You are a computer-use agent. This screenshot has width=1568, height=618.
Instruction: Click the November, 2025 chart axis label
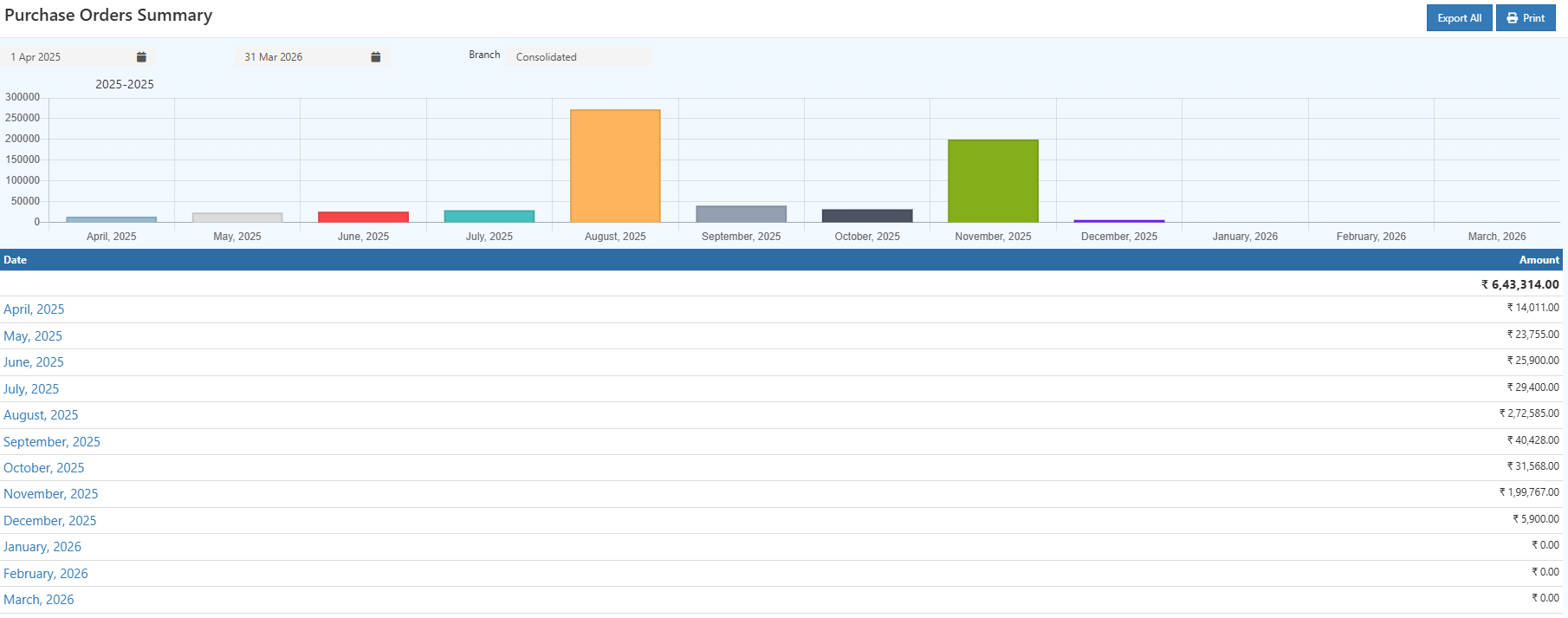click(x=993, y=237)
